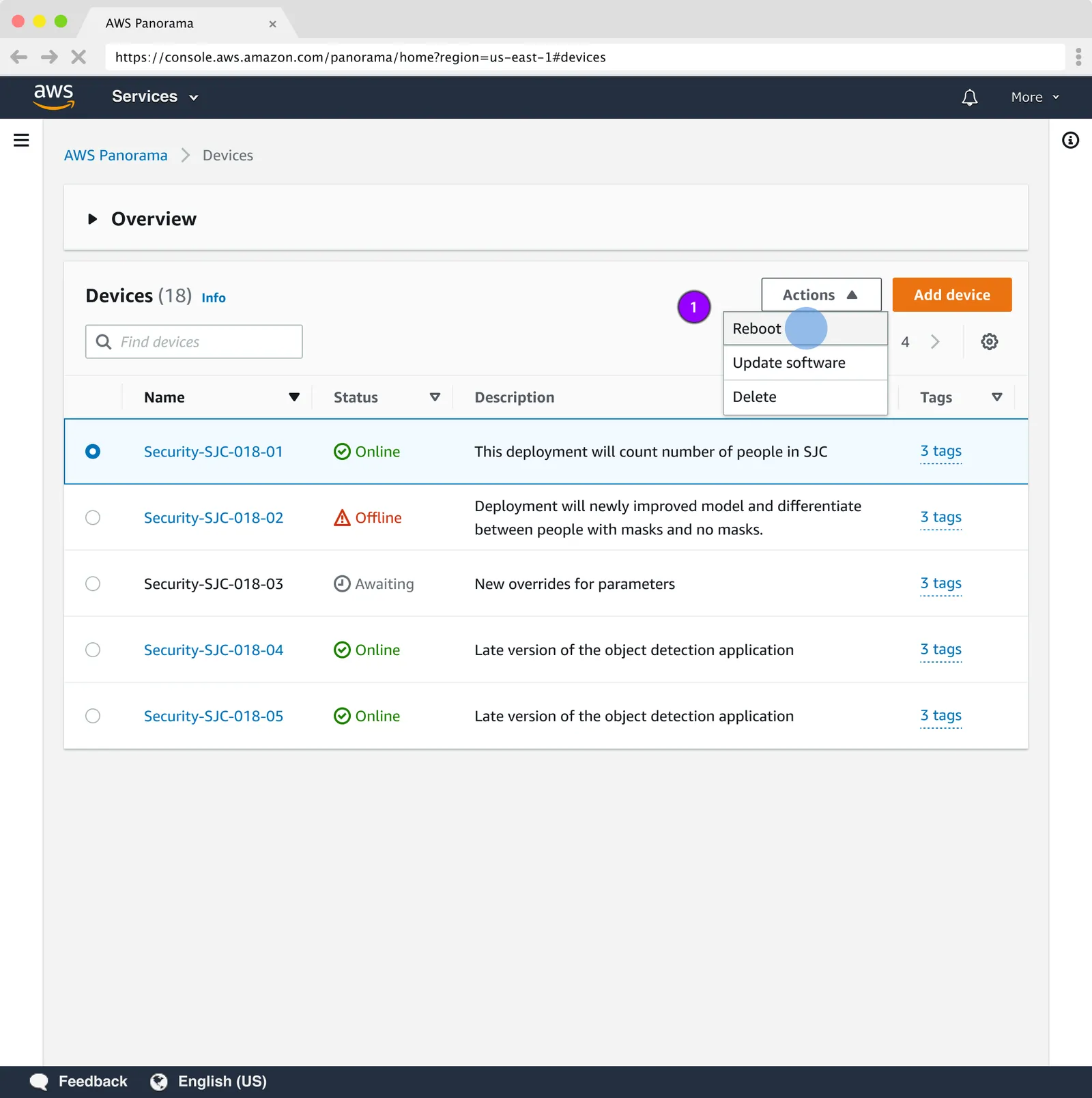Click the AWS logo in the header
The height and width of the screenshot is (1098, 1092).
tap(54, 97)
